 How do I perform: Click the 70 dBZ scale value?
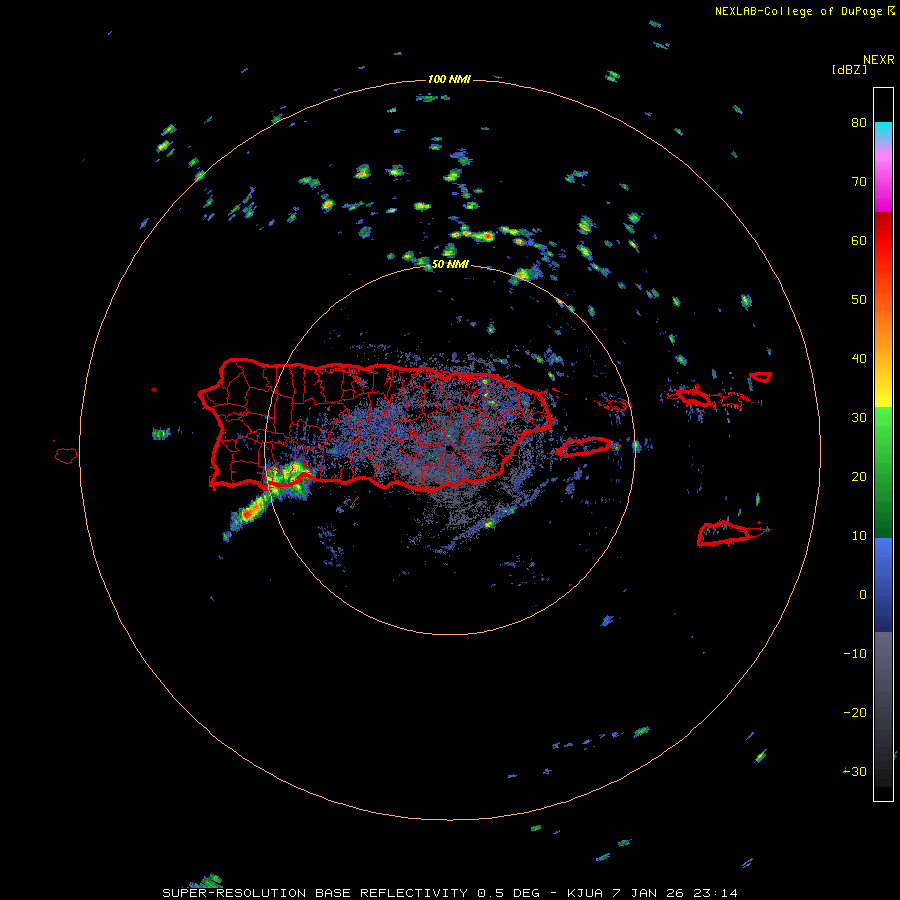pyautogui.click(x=859, y=182)
